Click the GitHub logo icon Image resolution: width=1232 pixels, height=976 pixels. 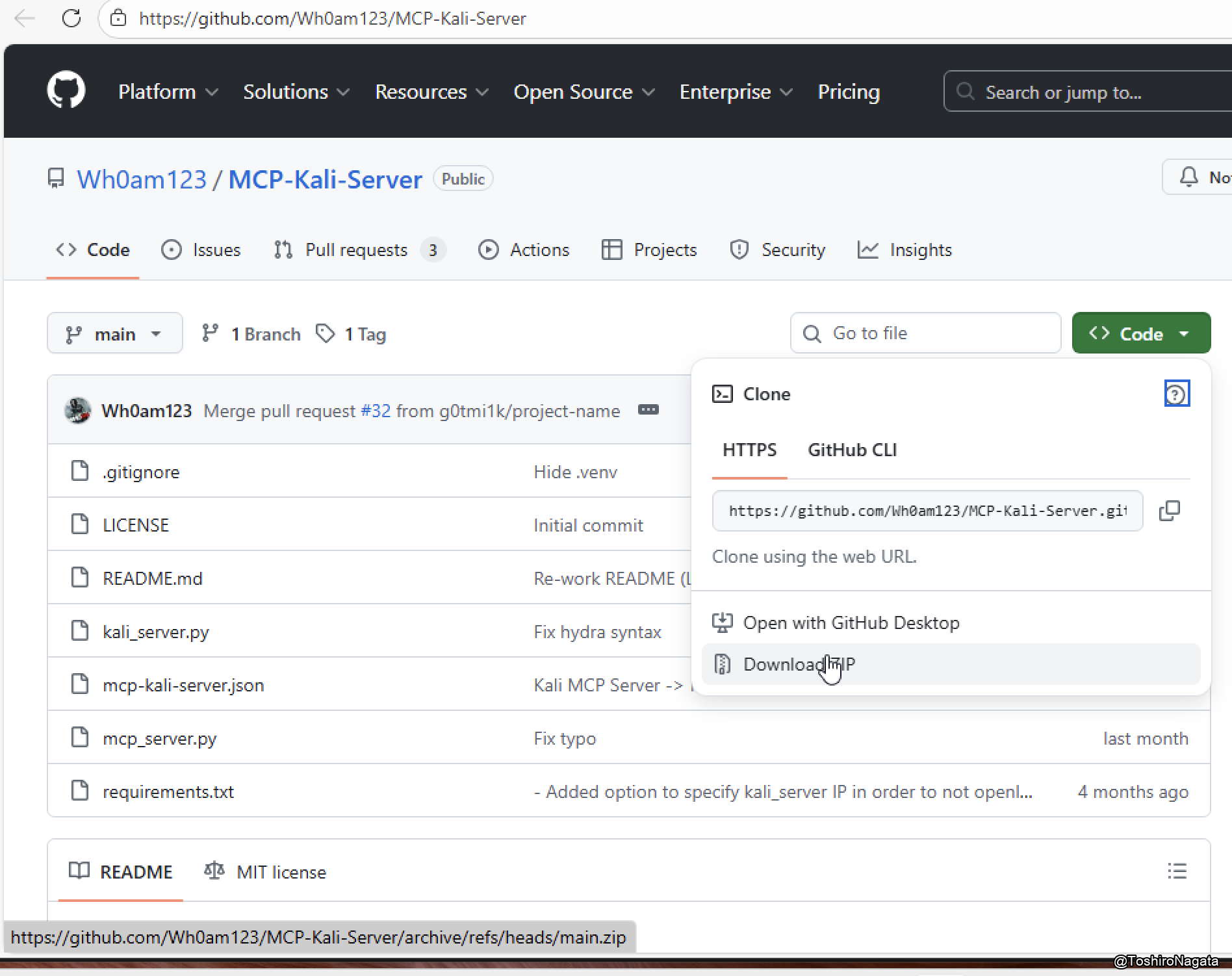coord(66,90)
